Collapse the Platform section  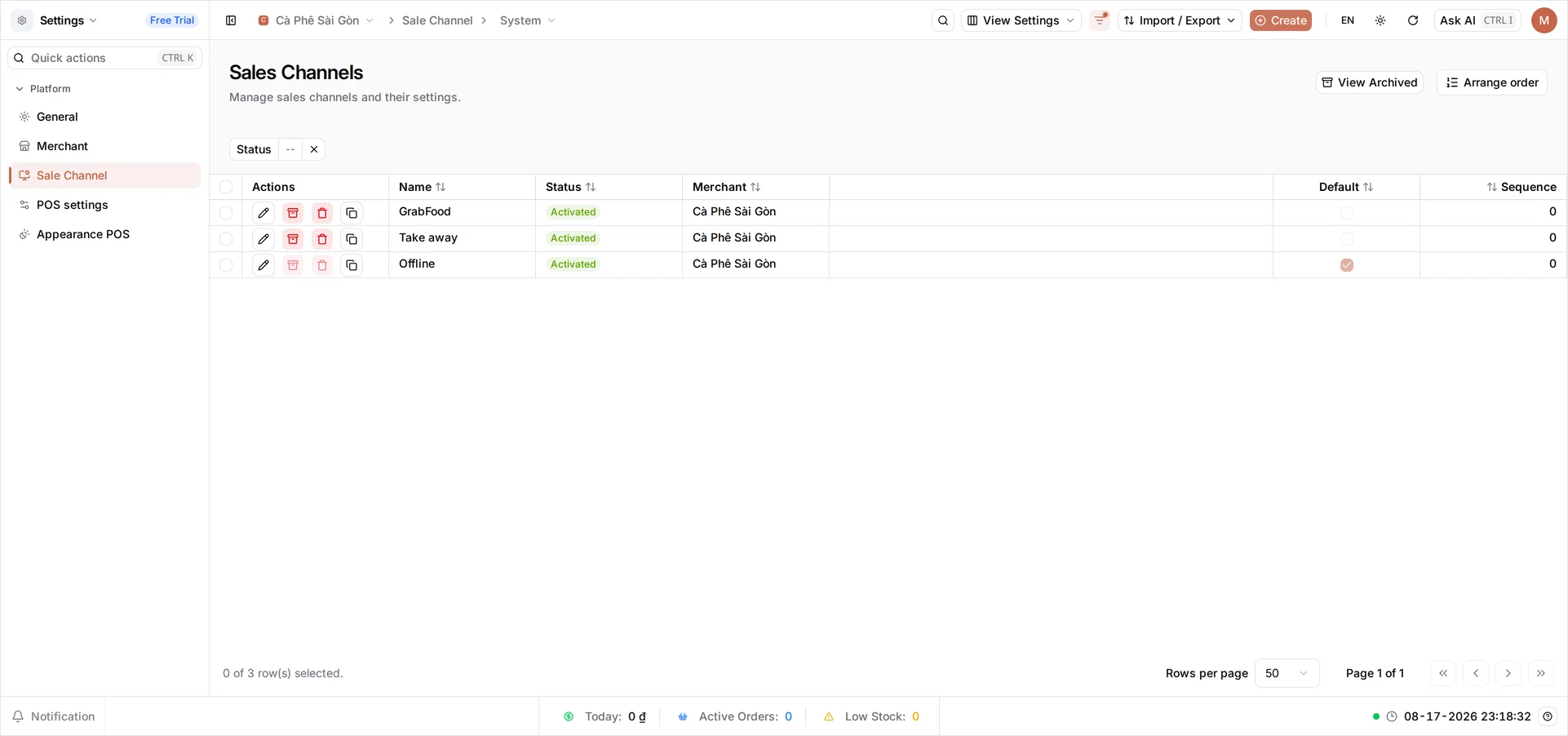click(43, 89)
